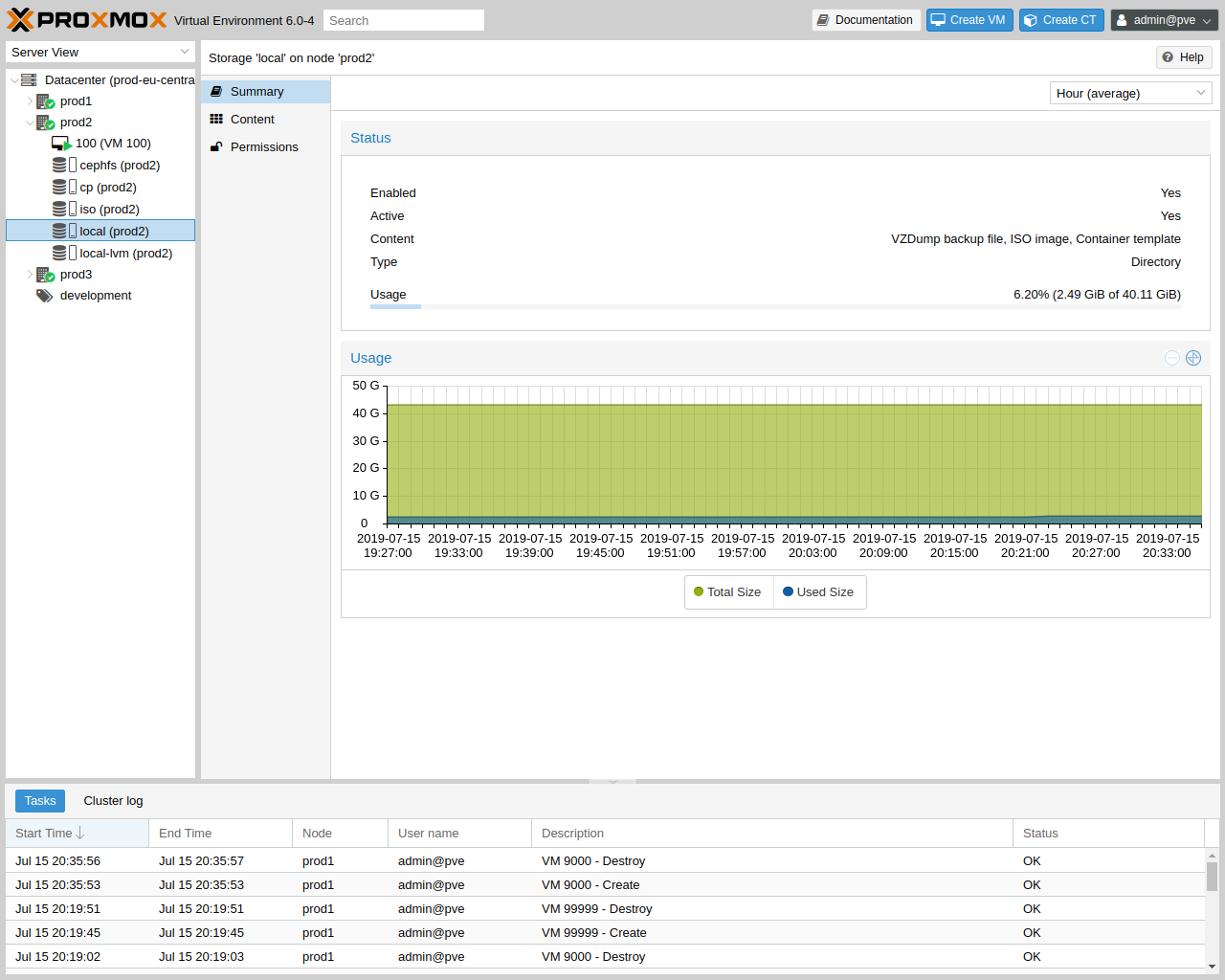Click the Create VM button
Image resolution: width=1225 pixels, height=980 pixels.
[969, 20]
